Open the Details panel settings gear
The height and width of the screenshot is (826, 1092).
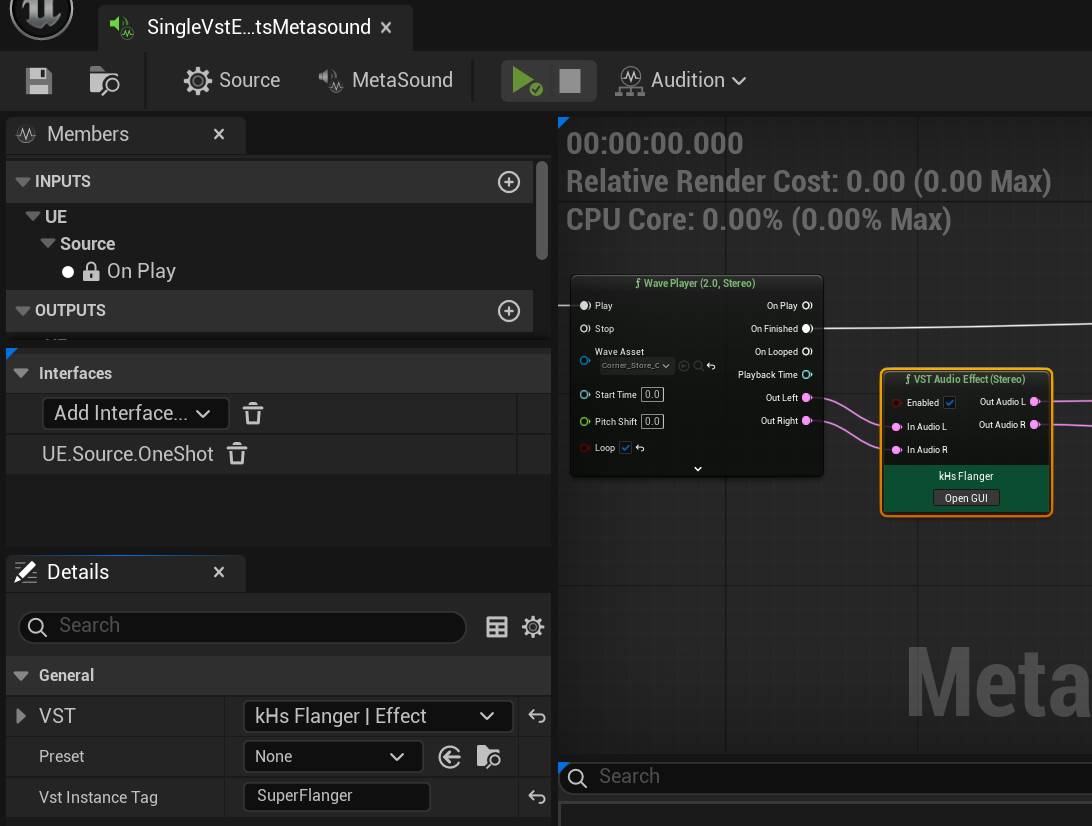tap(533, 627)
